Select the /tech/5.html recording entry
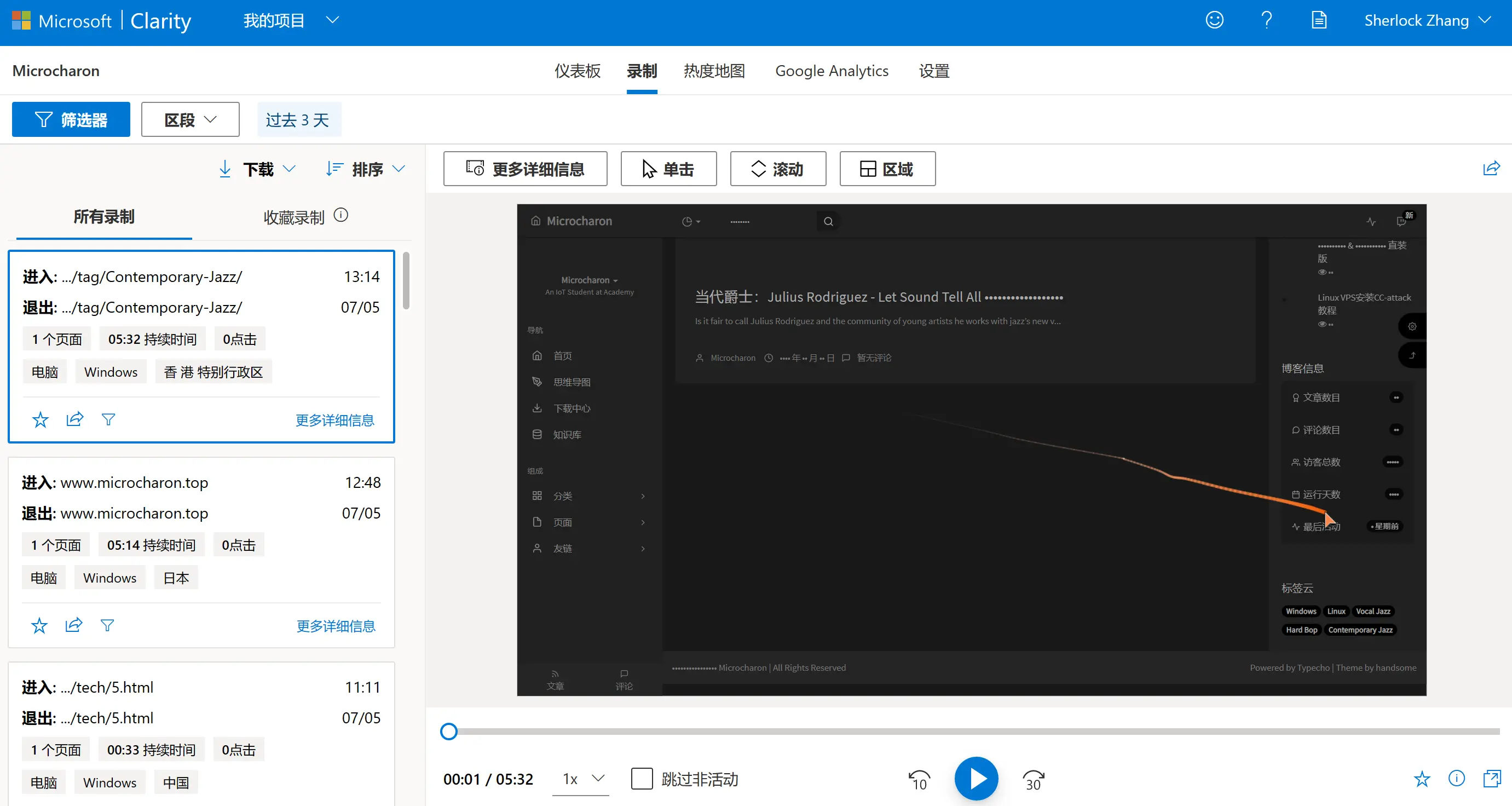 pos(201,734)
